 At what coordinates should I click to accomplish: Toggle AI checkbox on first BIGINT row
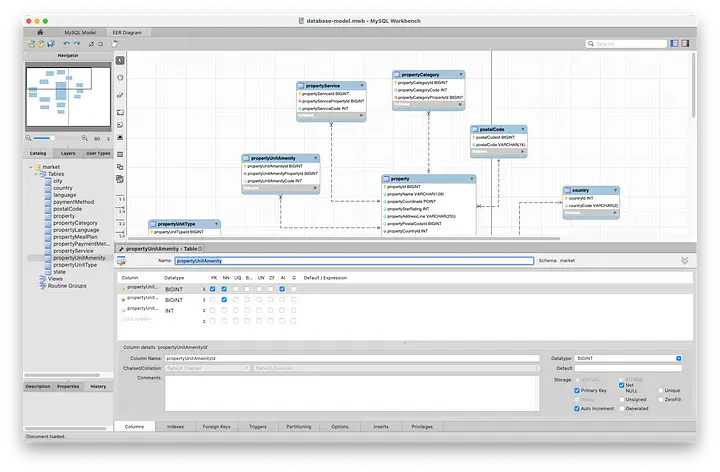(282, 289)
